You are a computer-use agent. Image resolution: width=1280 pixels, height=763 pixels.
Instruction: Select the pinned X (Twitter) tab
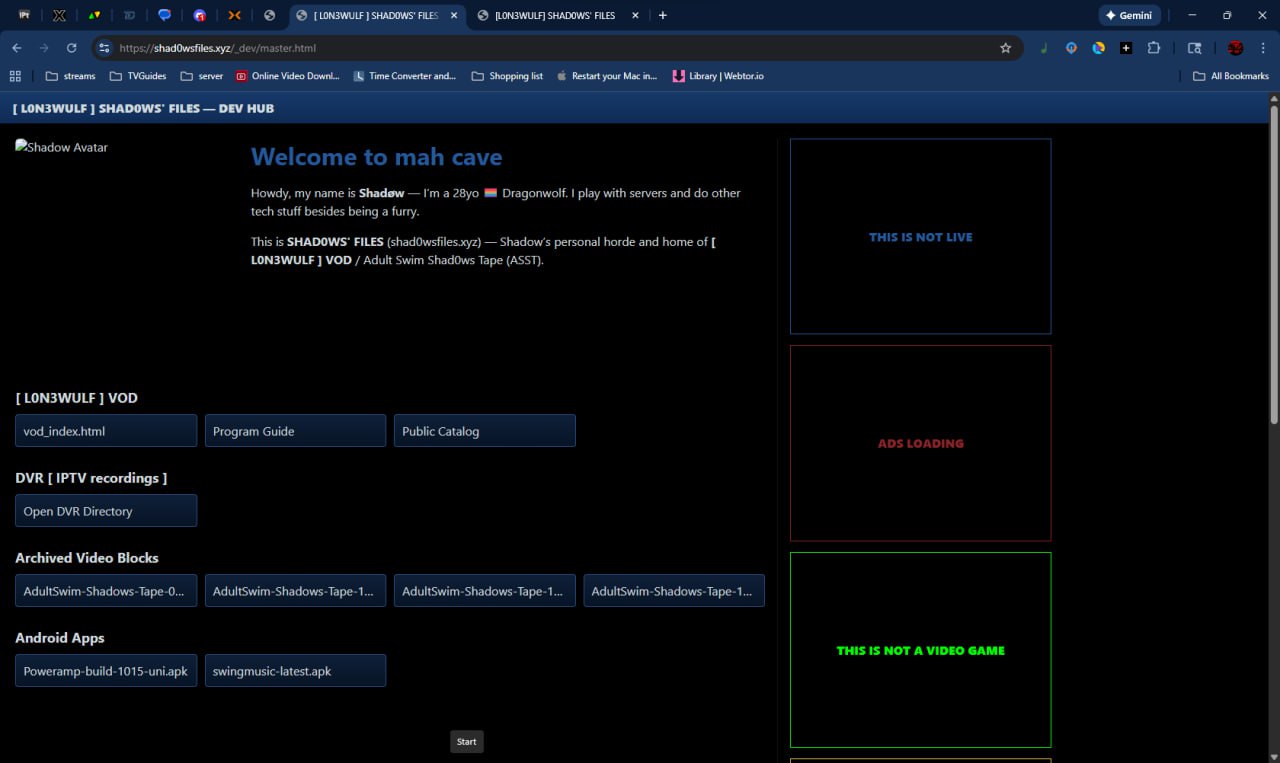pos(59,15)
